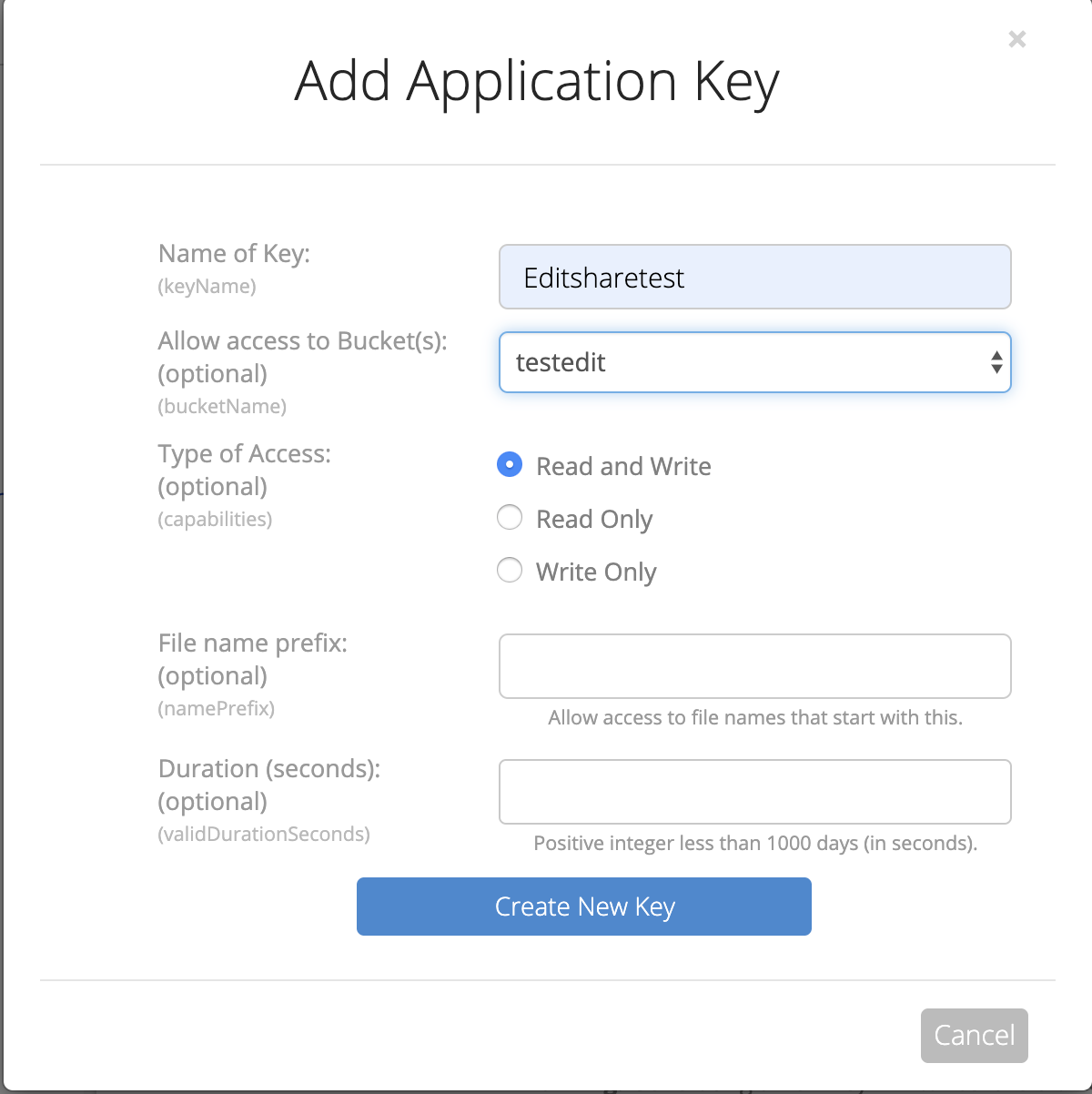Click the 'Read and Write' label text
Screen dimensions: 1092x1094
623,466
